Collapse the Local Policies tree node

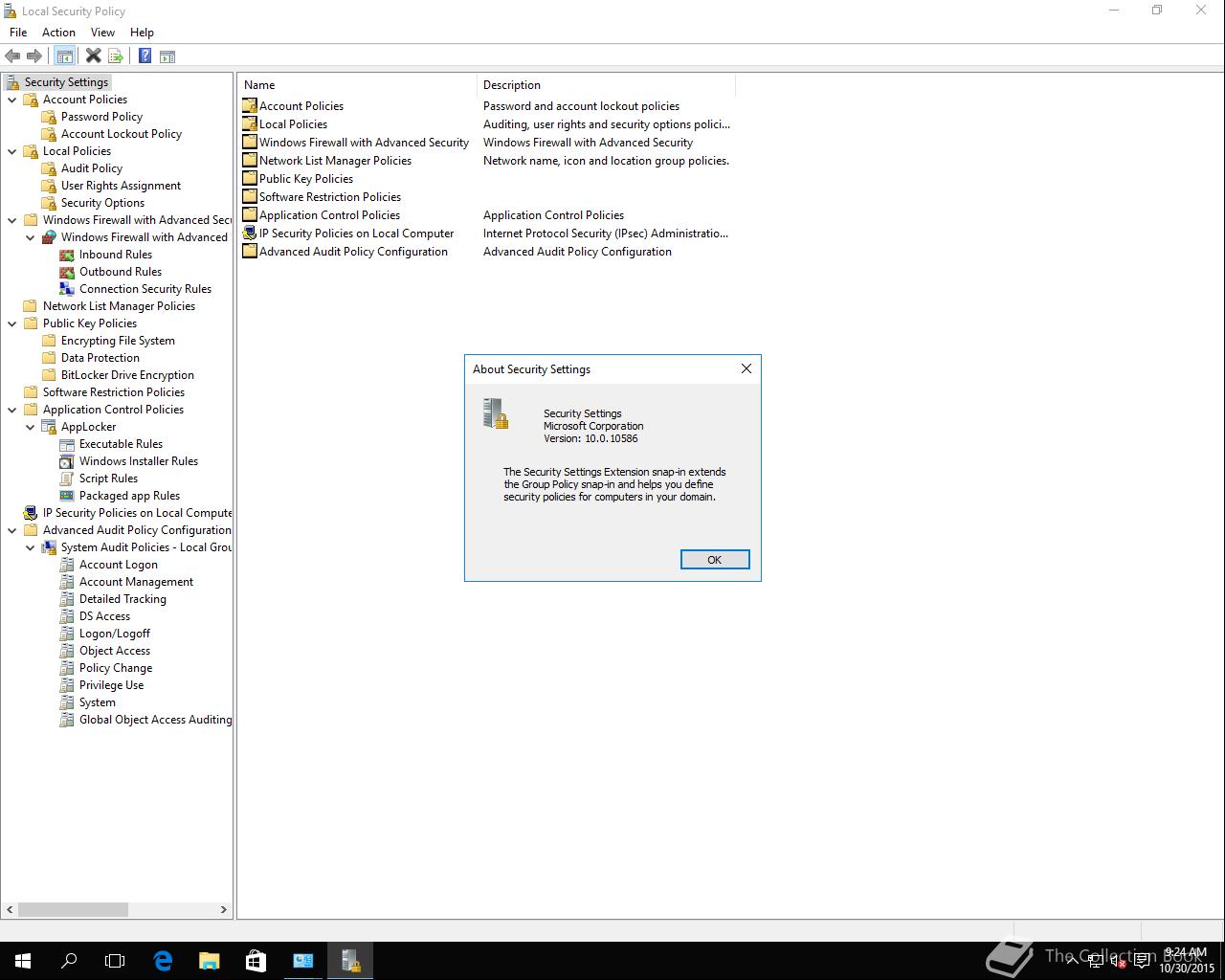pos(12,151)
